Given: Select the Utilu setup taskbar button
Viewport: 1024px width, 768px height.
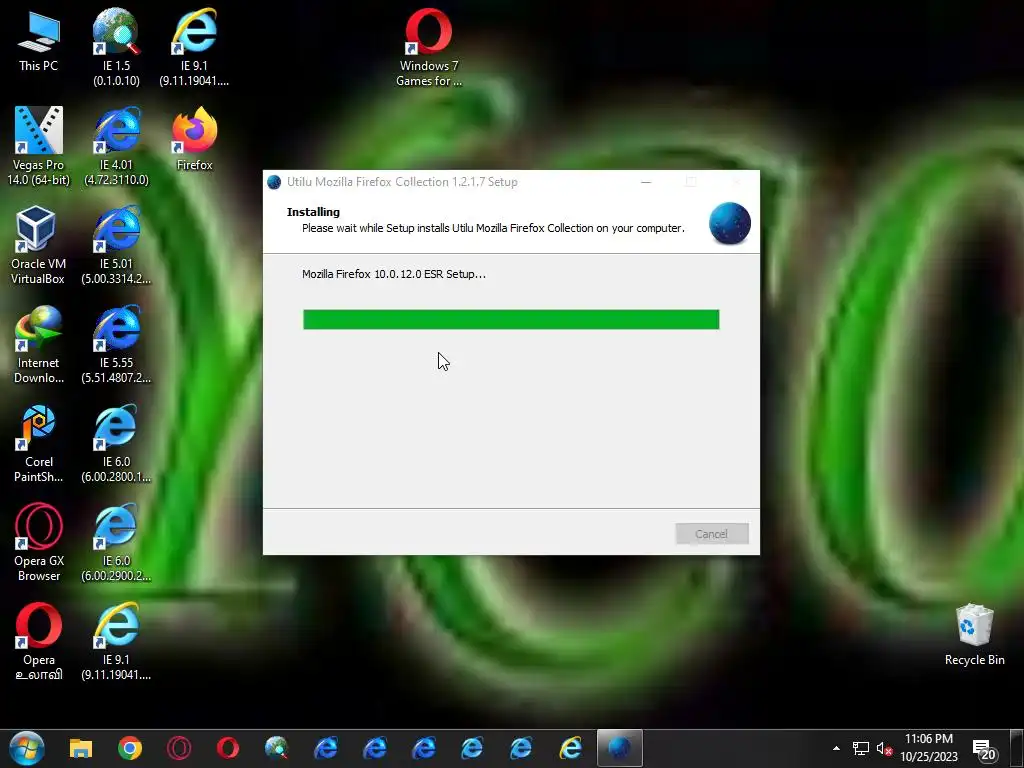Looking at the screenshot, I should (x=620, y=748).
